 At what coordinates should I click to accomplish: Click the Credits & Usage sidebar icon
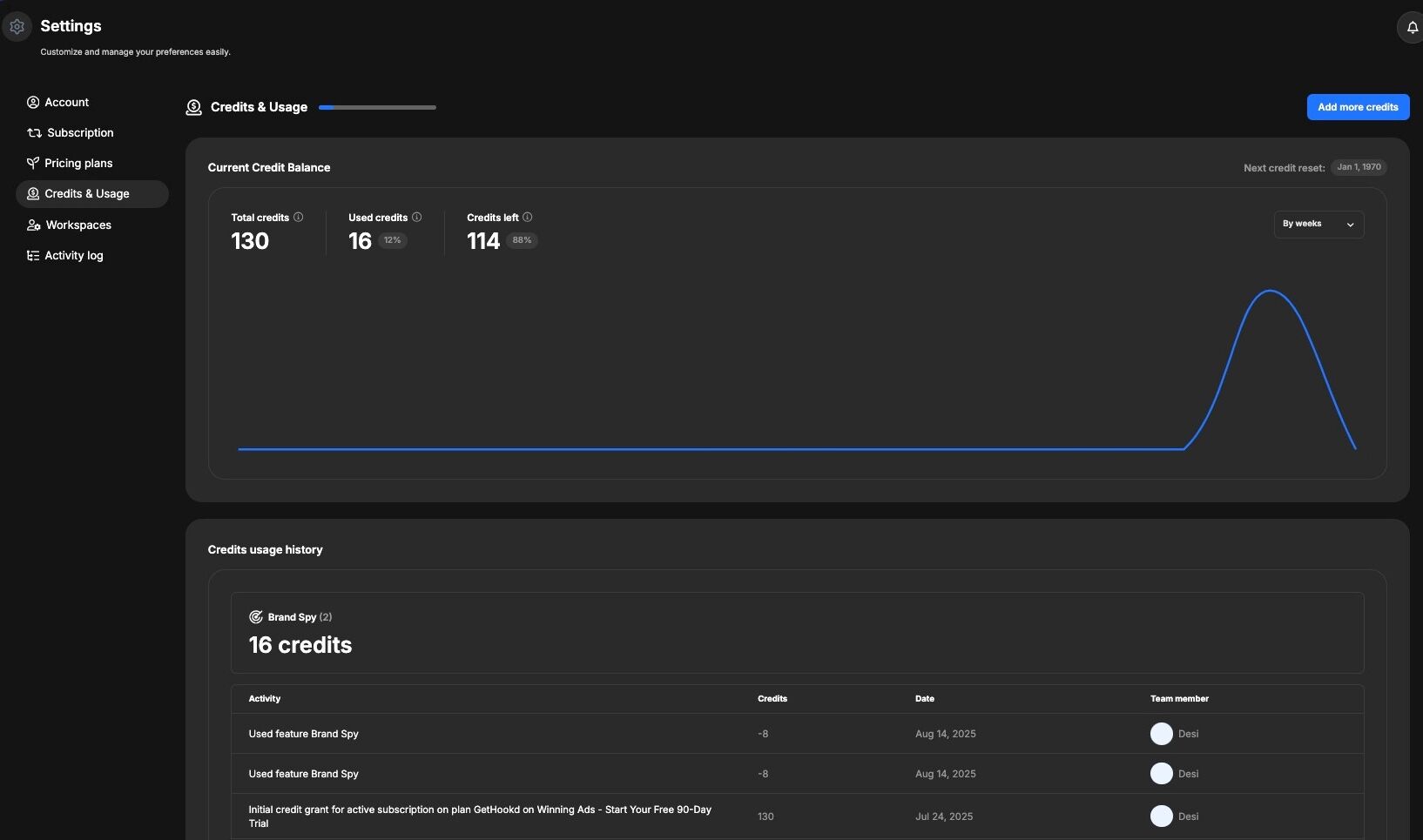[33, 194]
